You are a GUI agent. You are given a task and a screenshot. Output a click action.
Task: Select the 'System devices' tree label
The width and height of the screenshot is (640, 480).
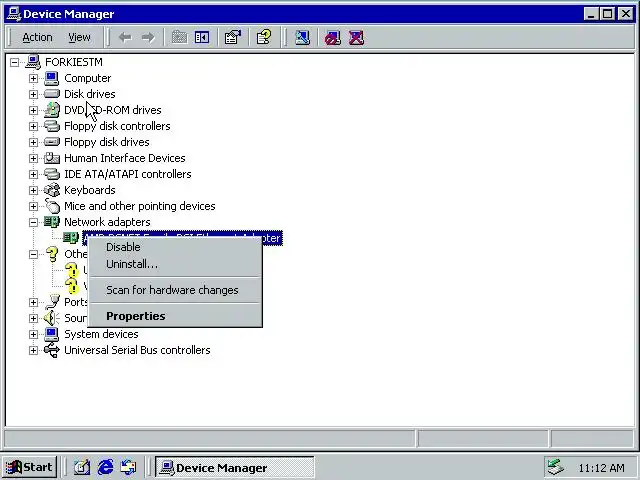click(x=101, y=334)
